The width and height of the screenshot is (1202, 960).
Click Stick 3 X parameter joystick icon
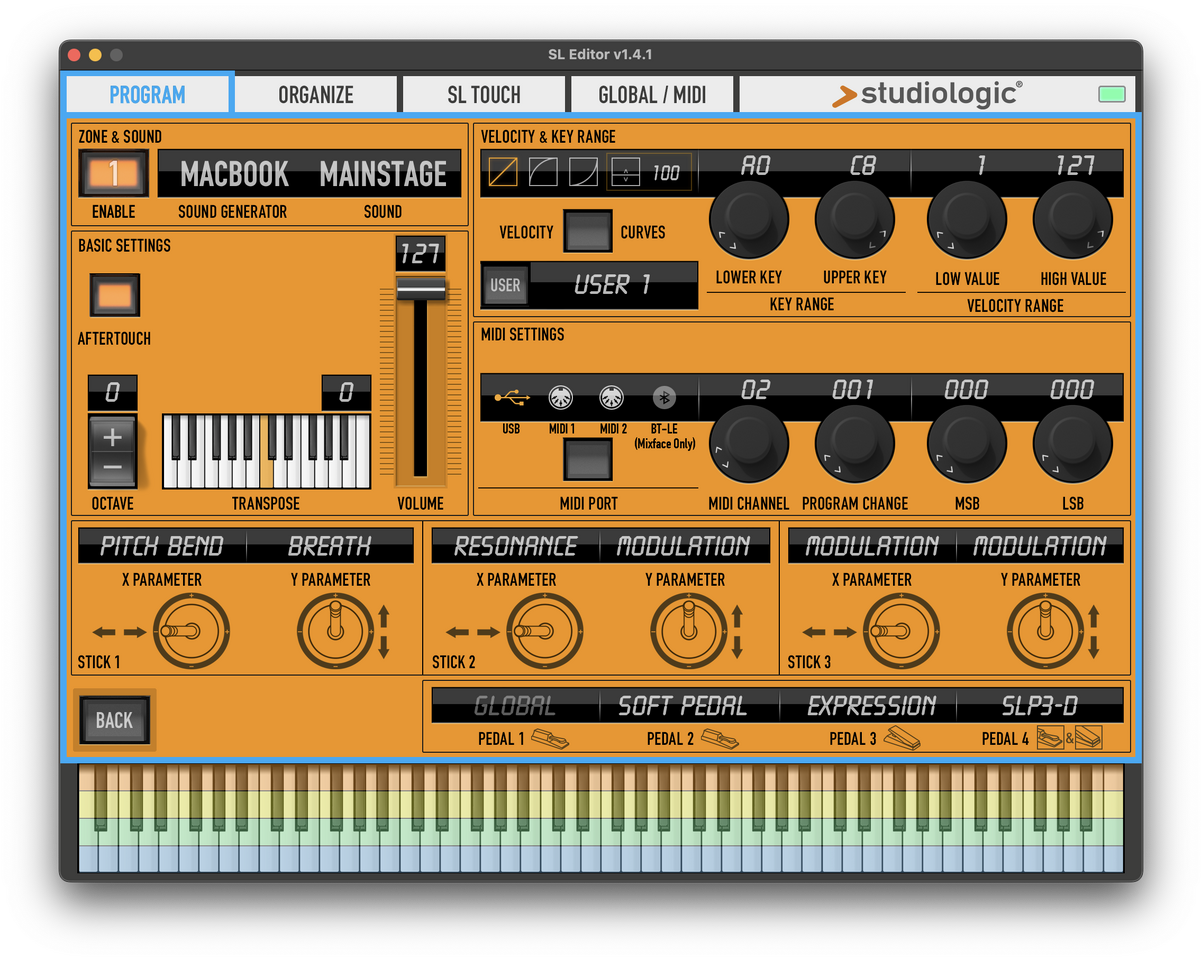click(x=901, y=631)
